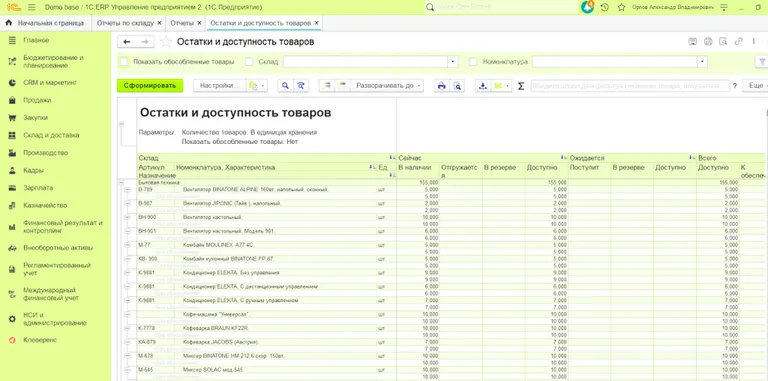This screenshot has height=381, width=768.
Task: Copy link to this report
Action: (738, 42)
